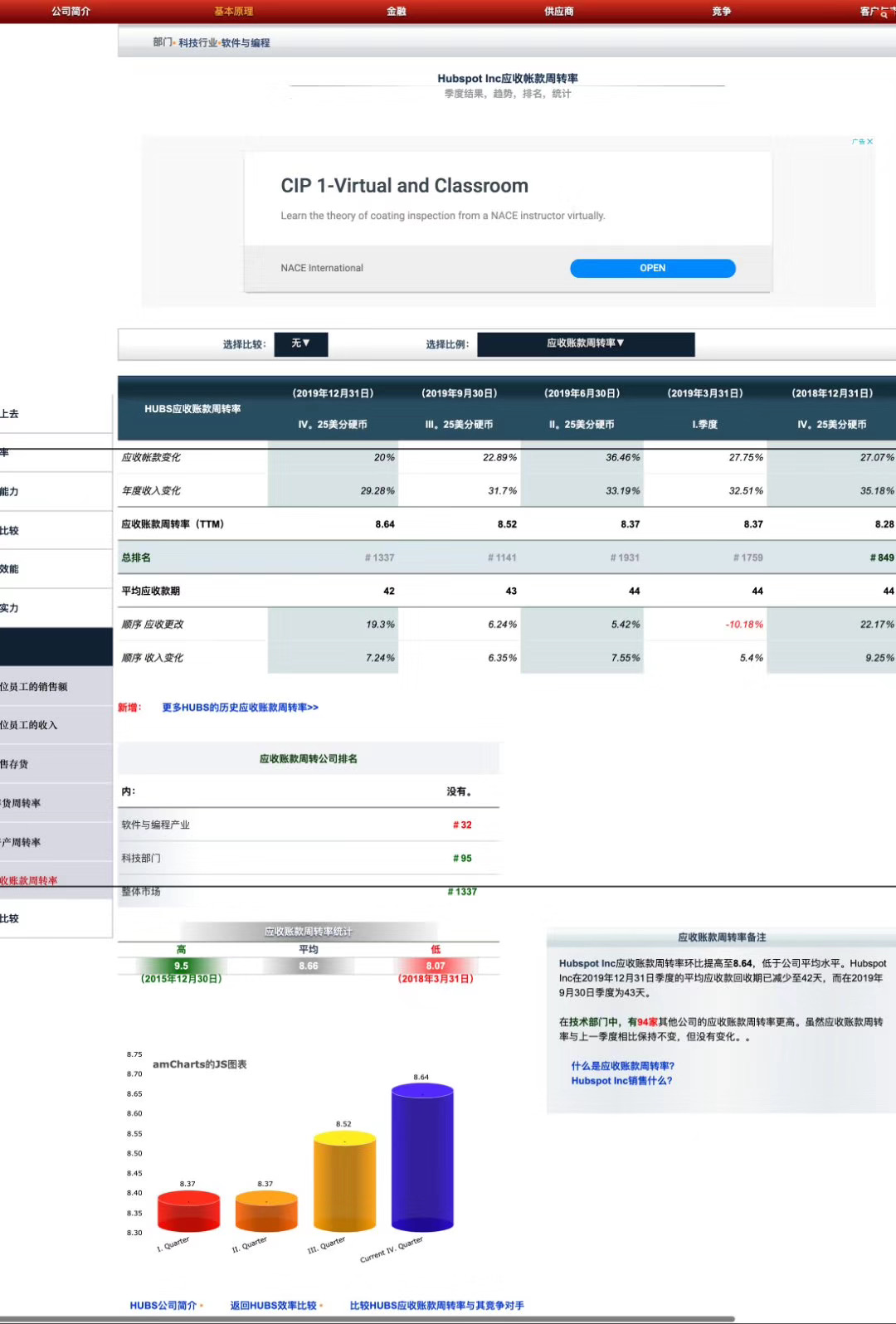This screenshot has height=1324, width=896.
Task: Open the 基本原理 menu tab
Action: coord(233,12)
